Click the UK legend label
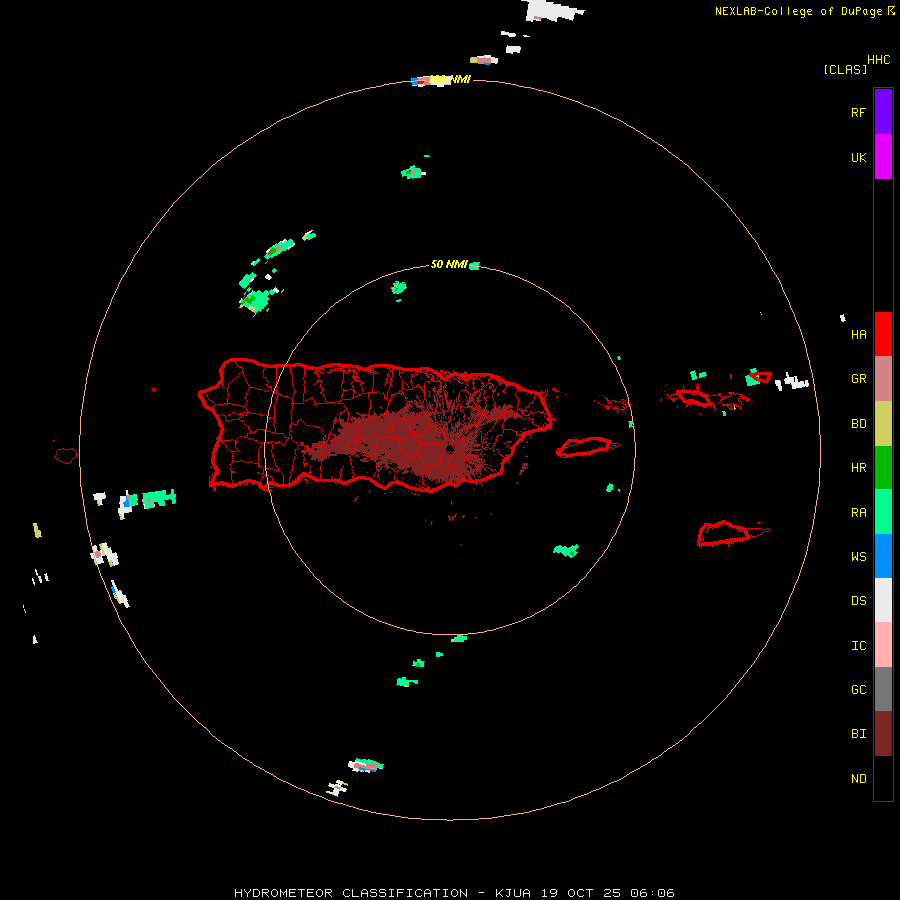Viewport: 900px width, 900px height. pyautogui.click(x=858, y=157)
